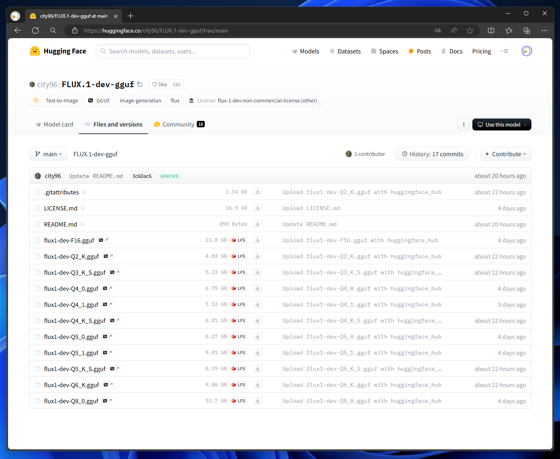Viewport: 560px width, 459px height.
Task: Open a new browser tab
Action: tap(130, 16)
